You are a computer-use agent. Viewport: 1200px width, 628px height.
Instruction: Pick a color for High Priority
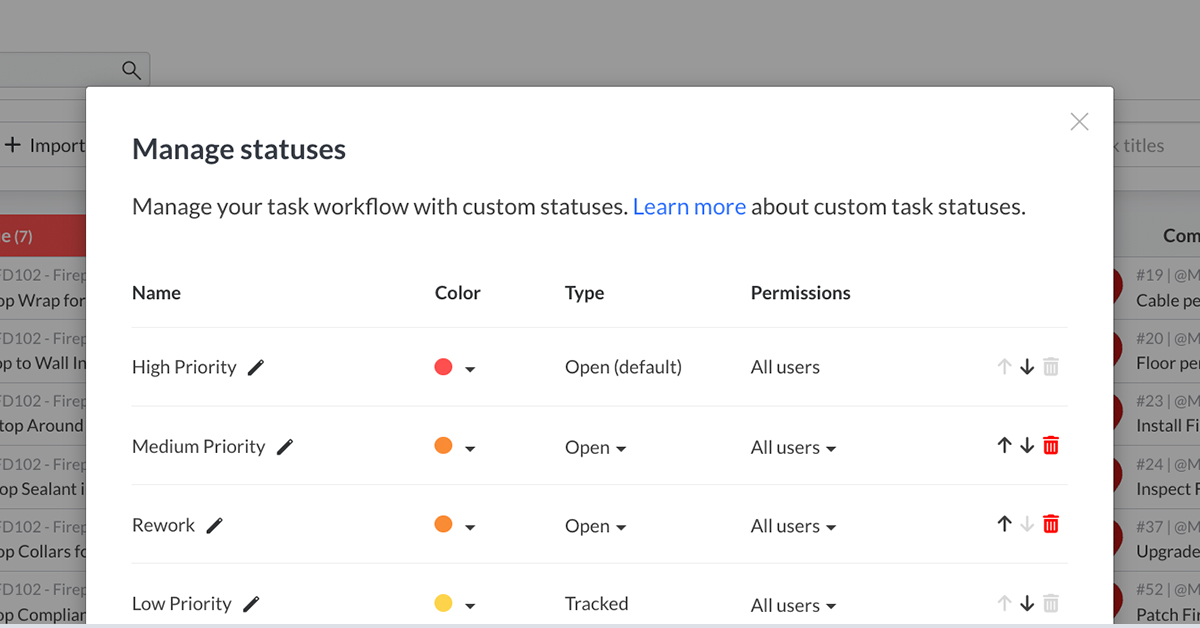point(455,368)
